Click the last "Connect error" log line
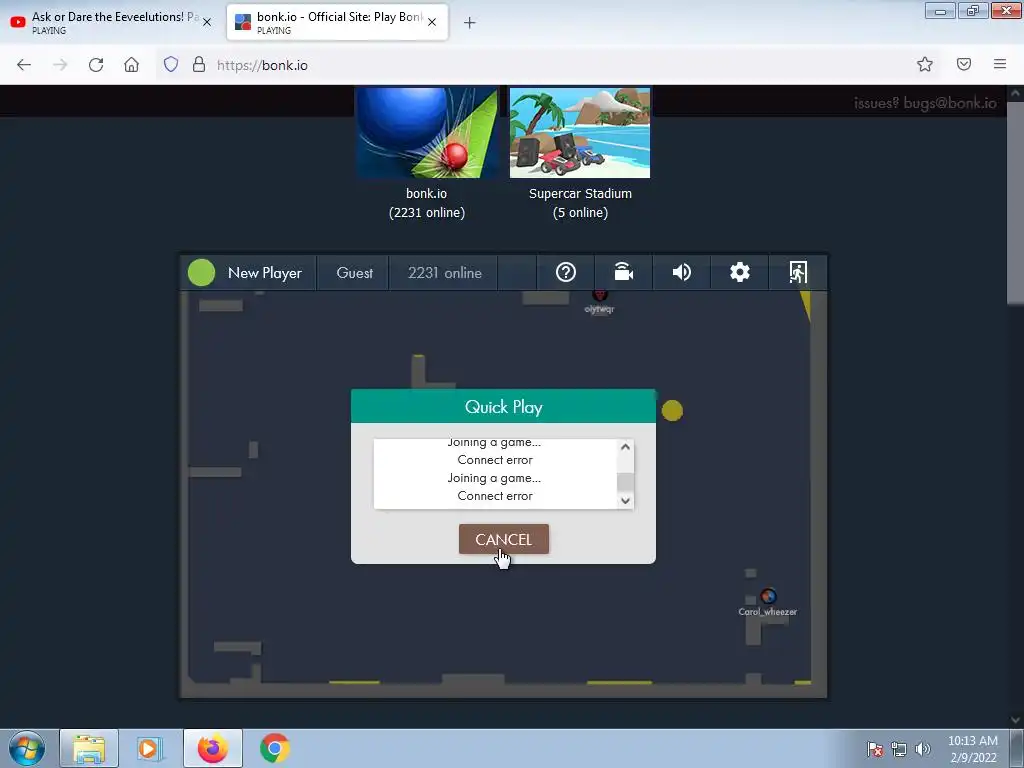The width and height of the screenshot is (1024, 768). pyautogui.click(x=495, y=496)
